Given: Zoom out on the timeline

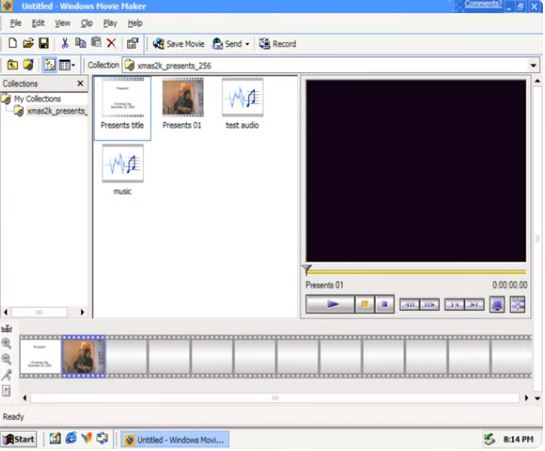Looking at the screenshot, I should (7, 359).
